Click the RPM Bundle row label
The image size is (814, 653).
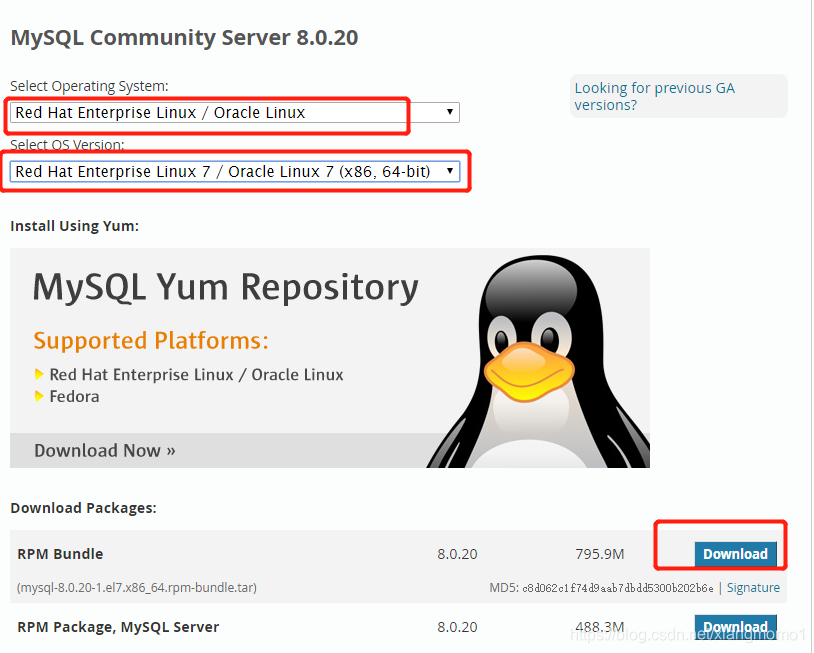tap(60, 553)
